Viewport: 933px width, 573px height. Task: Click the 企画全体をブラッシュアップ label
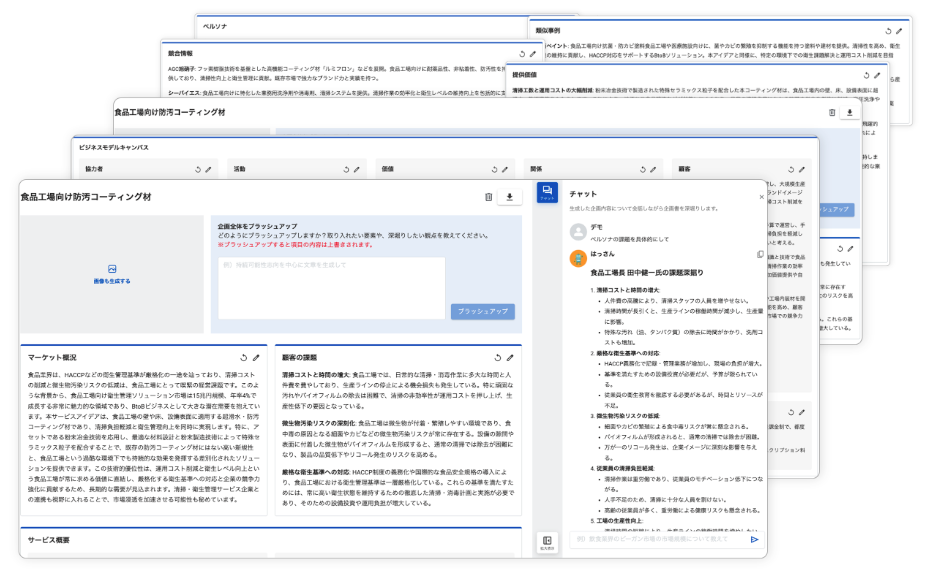(x=257, y=226)
